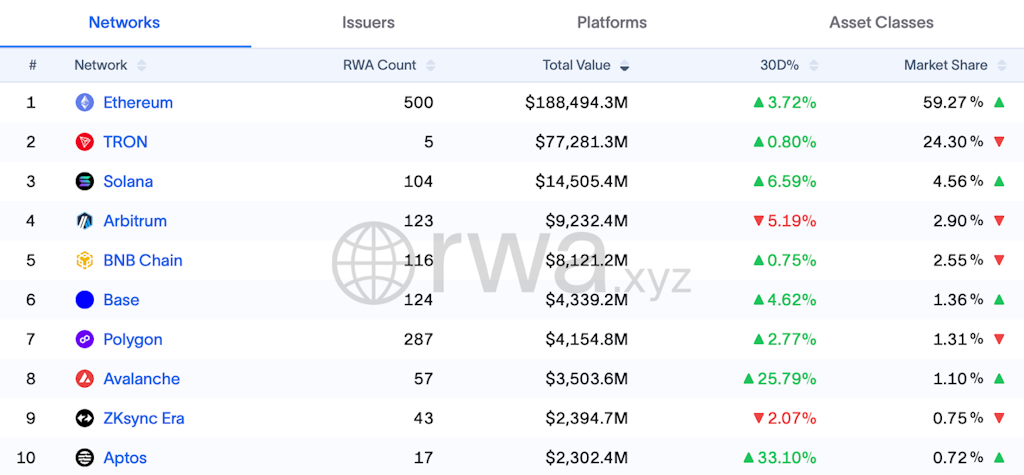
Task: Click the Solana network logo icon
Action: click(x=85, y=181)
